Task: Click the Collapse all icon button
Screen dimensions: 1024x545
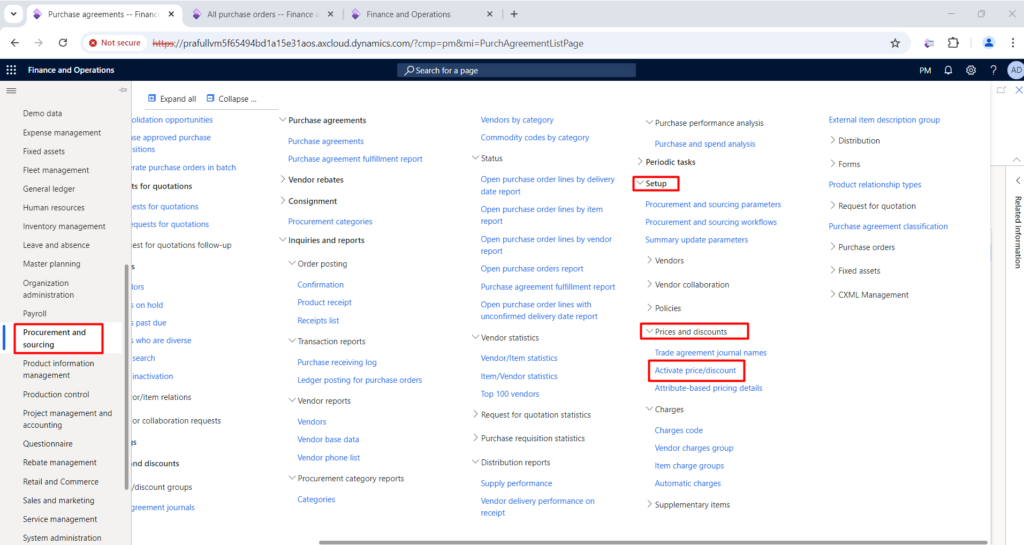Action: pyautogui.click(x=232, y=99)
